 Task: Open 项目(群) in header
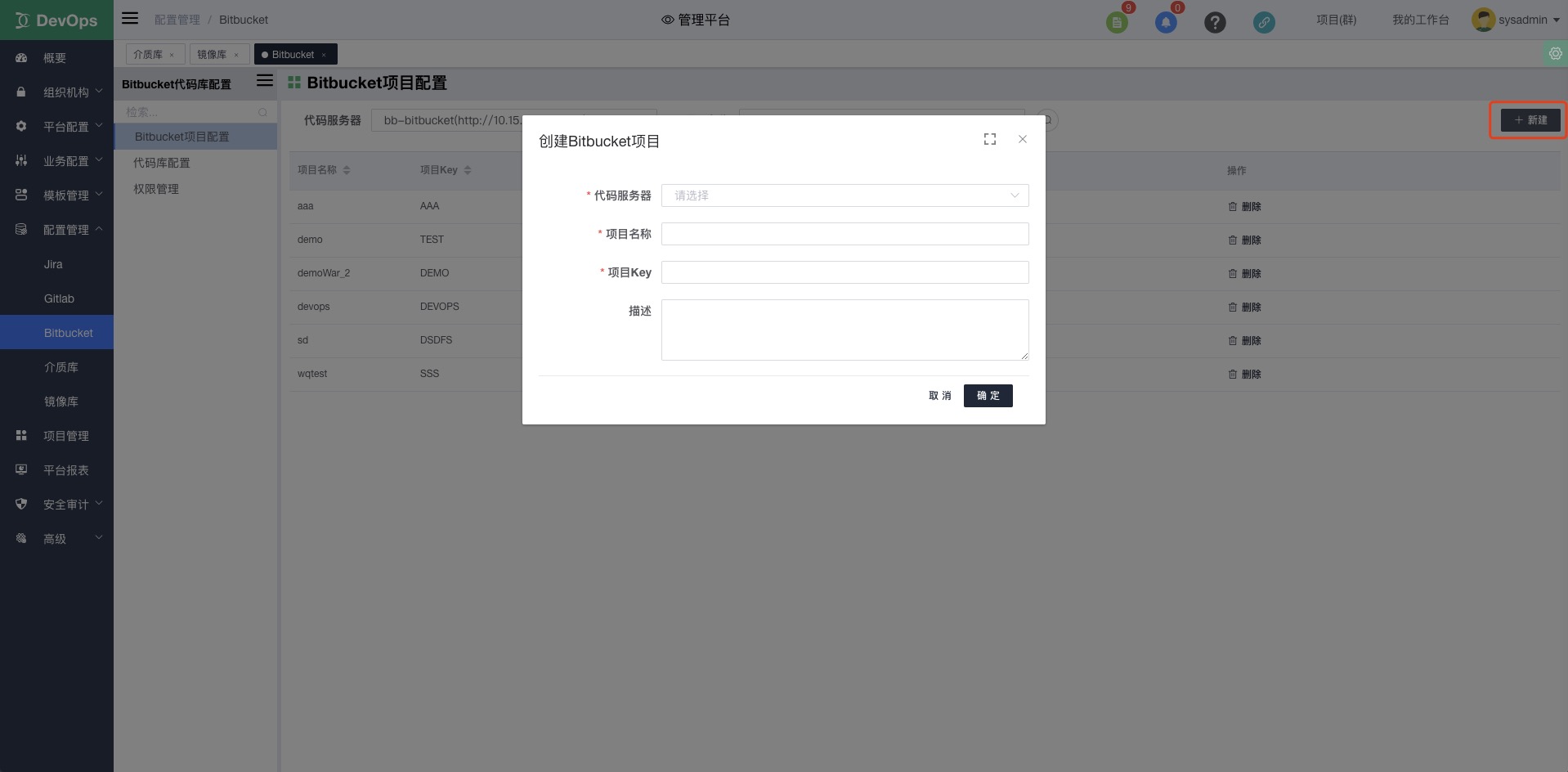tap(1336, 20)
